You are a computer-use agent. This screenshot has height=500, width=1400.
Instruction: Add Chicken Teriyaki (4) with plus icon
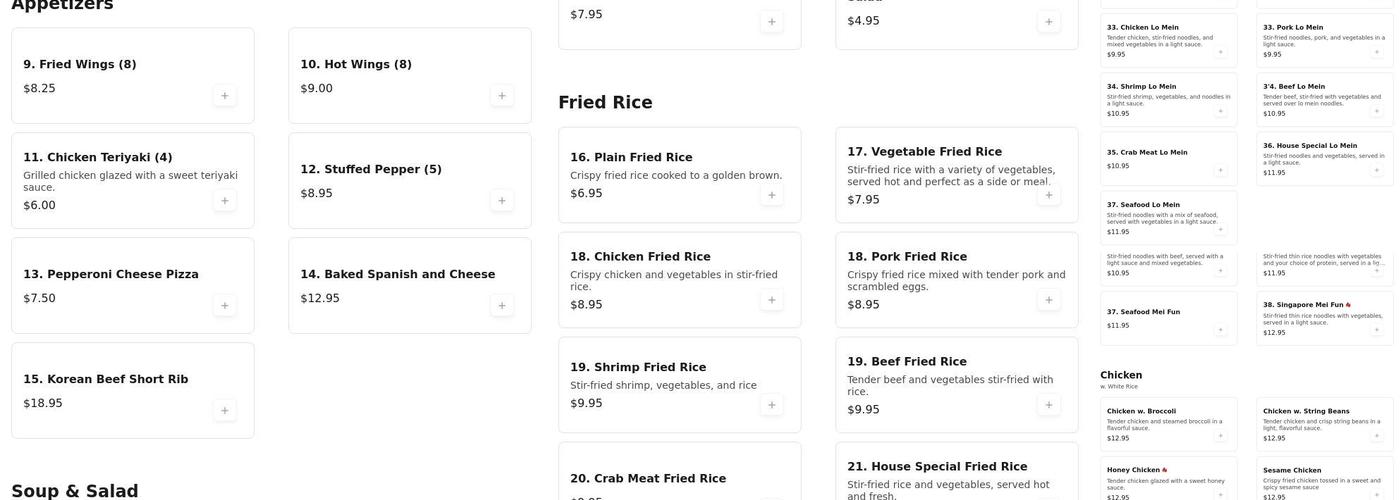pyautogui.click(x=224, y=201)
